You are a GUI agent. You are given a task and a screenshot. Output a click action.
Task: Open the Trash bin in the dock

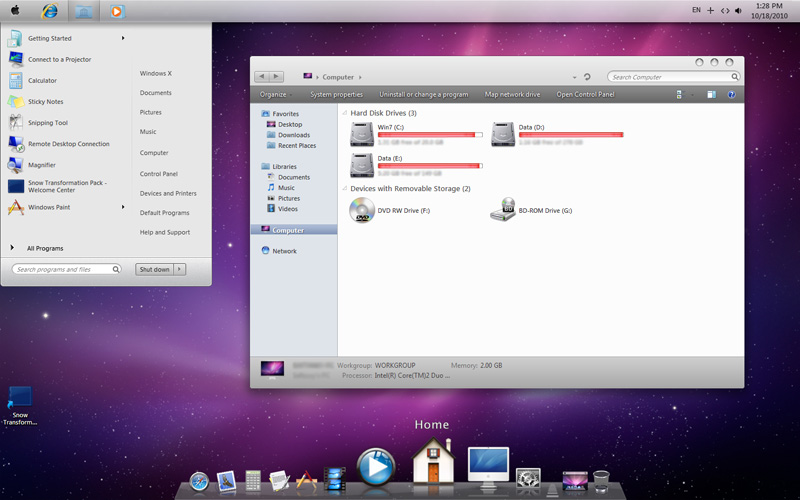point(601,481)
